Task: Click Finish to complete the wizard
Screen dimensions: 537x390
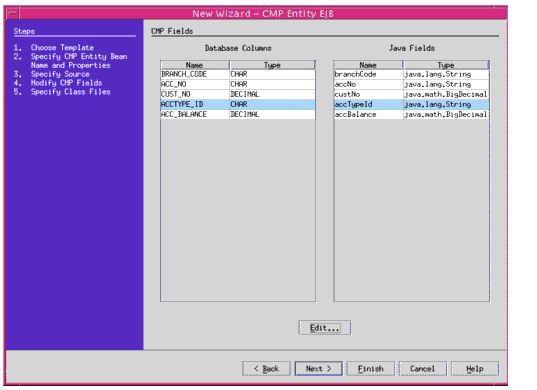Action: pos(371,368)
